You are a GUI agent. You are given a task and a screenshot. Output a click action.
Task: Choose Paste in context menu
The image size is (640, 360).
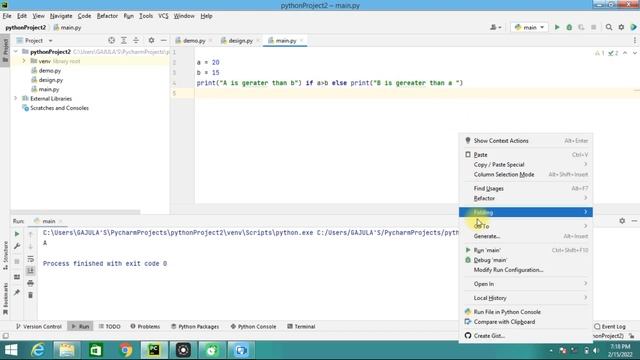coord(526,155)
